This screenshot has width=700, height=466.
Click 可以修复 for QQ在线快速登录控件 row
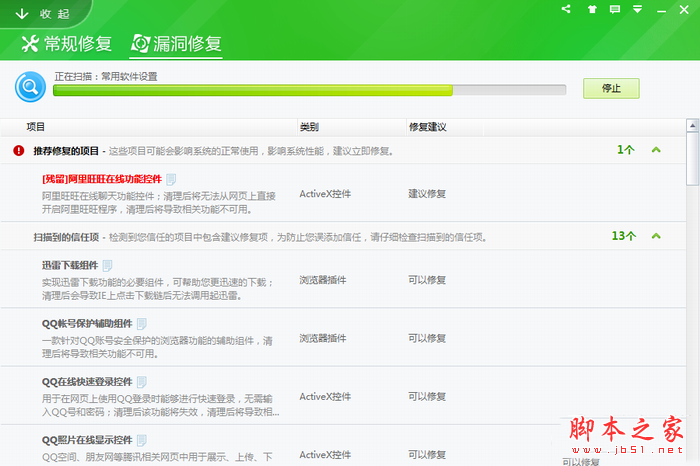pyautogui.click(x=427, y=396)
